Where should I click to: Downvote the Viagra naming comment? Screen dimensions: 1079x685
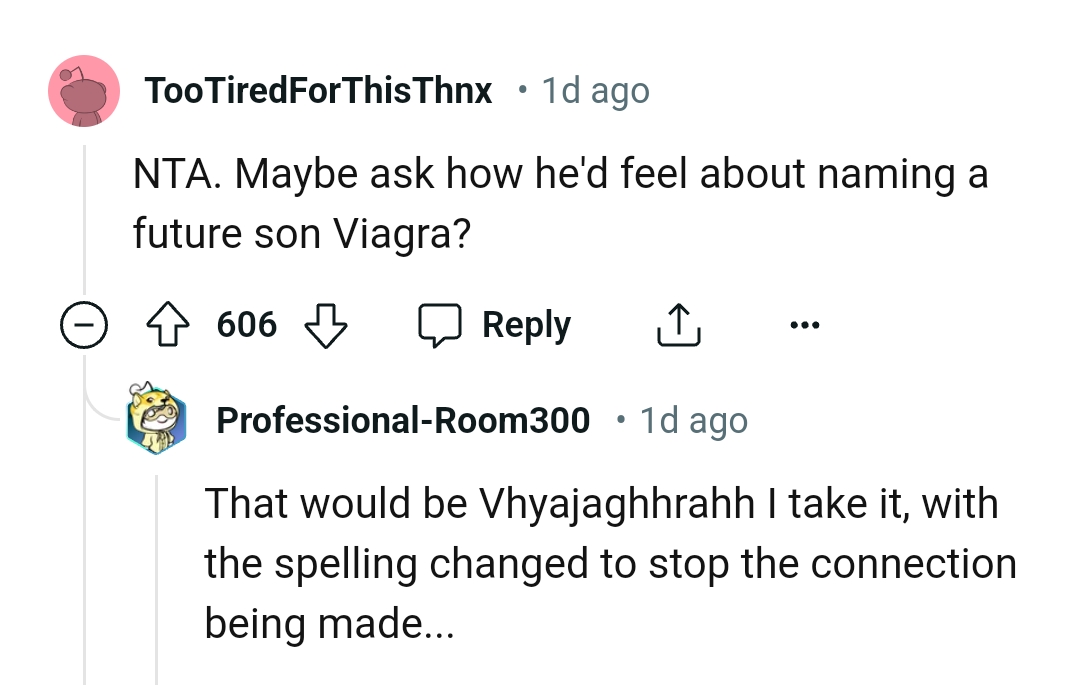tap(327, 323)
